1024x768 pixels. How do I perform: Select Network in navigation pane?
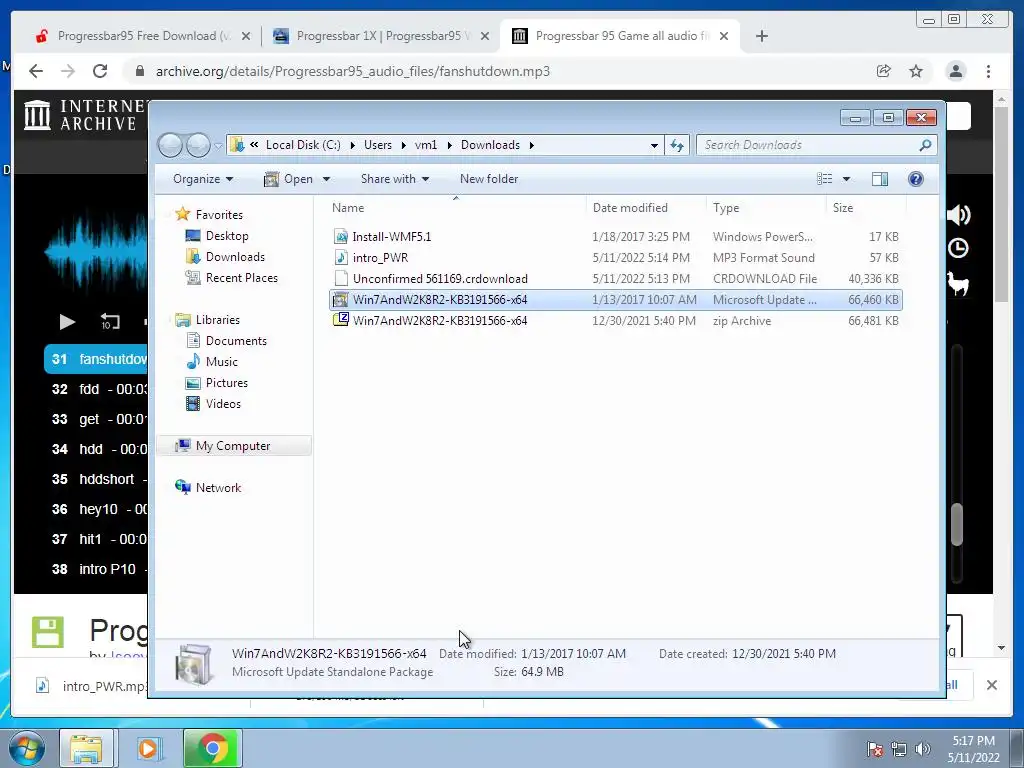point(218,487)
